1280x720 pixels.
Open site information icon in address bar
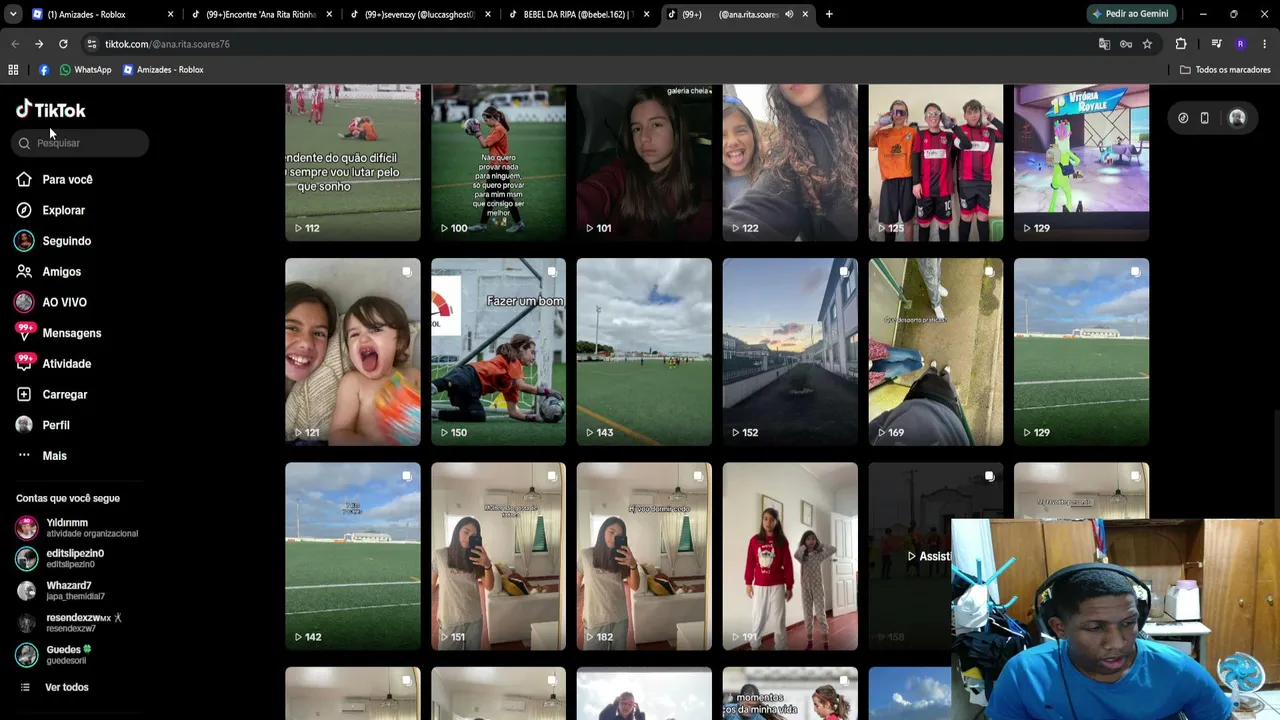(x=92, y=44)
